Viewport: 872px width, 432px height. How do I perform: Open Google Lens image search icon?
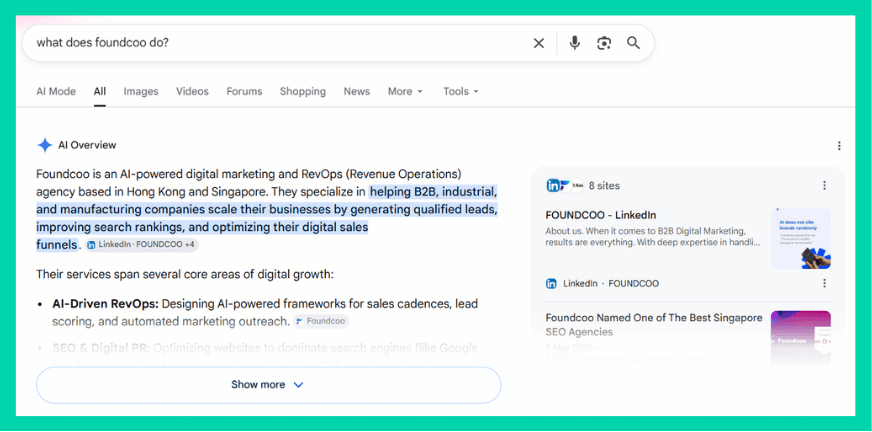click(604, 43)
